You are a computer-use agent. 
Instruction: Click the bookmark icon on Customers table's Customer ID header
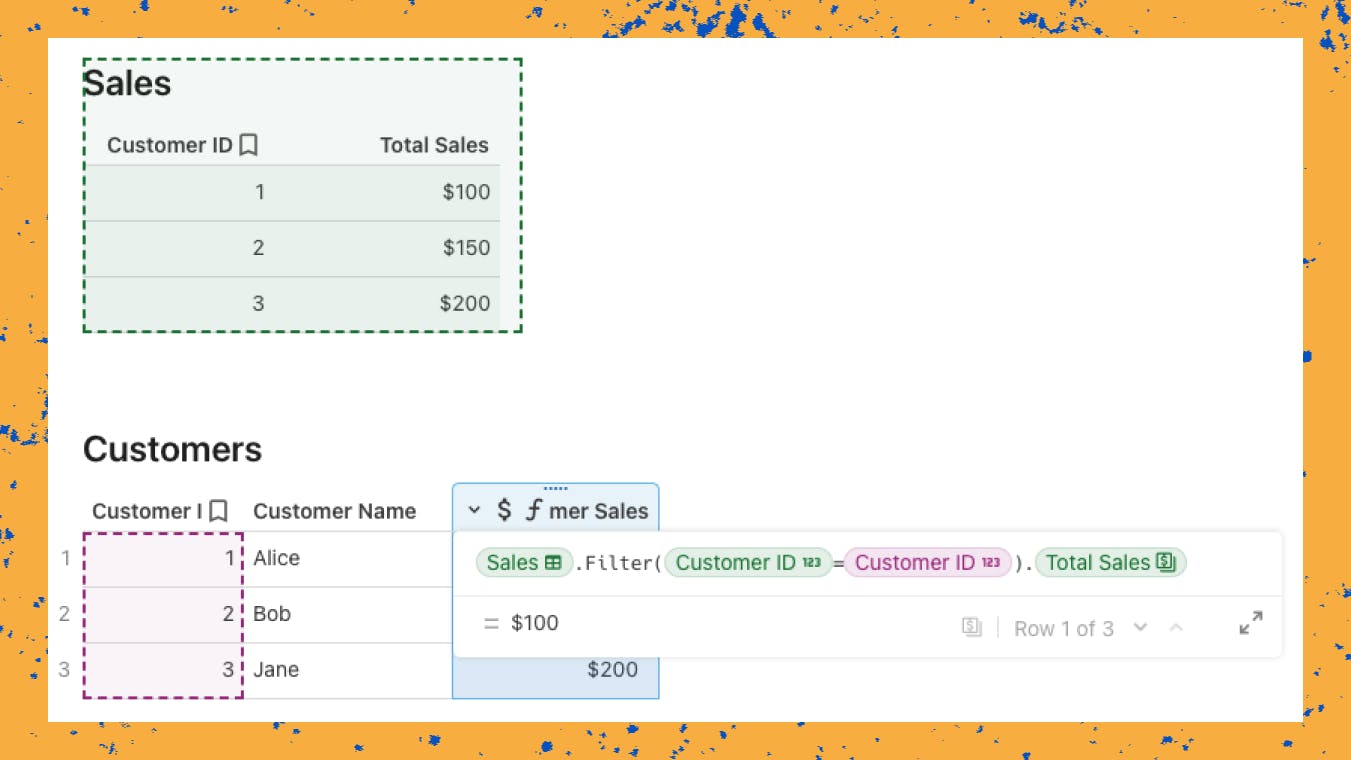click(x=219, y=510)
